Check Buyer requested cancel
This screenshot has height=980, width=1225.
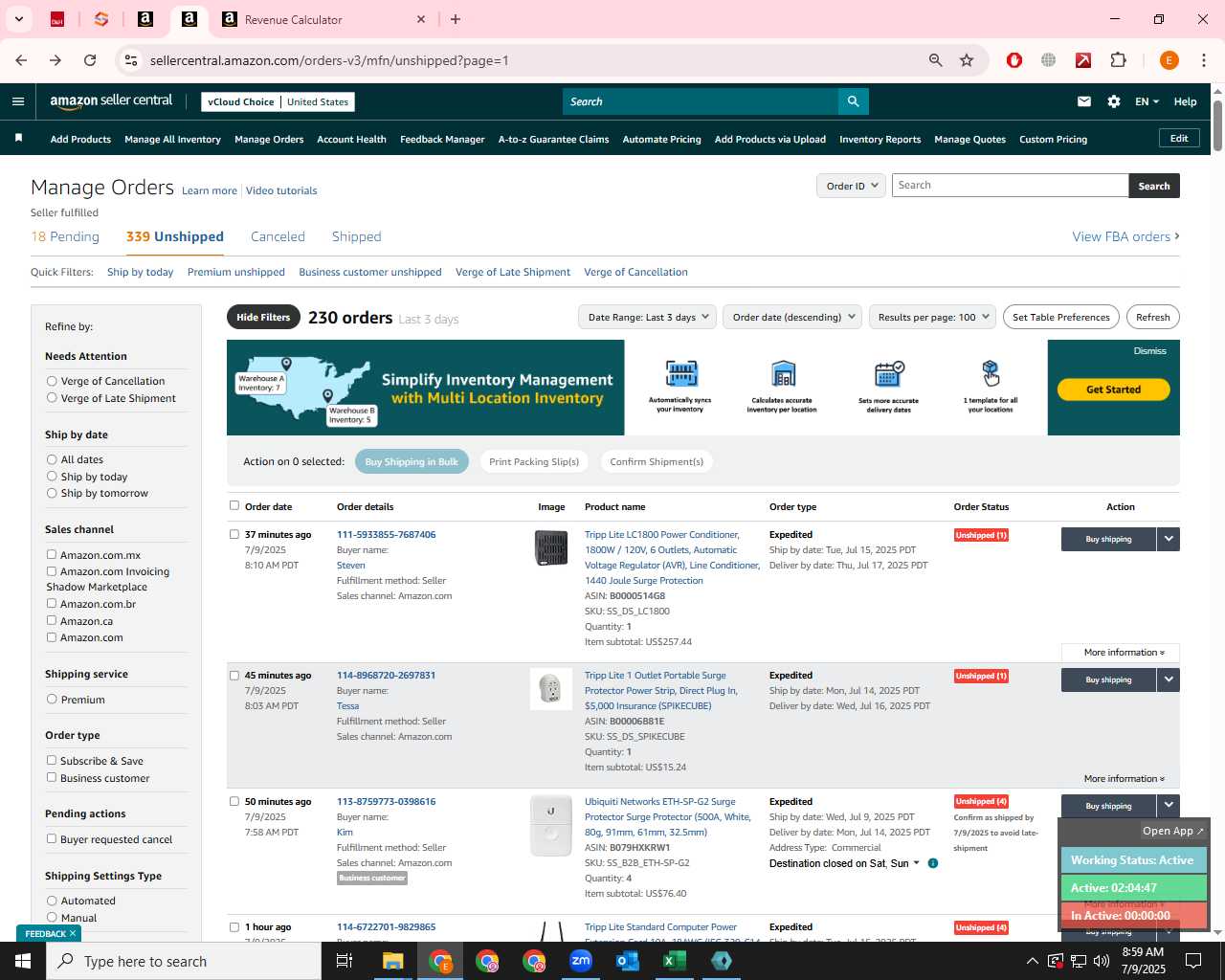pyautogui.click(x=52, y=838)
